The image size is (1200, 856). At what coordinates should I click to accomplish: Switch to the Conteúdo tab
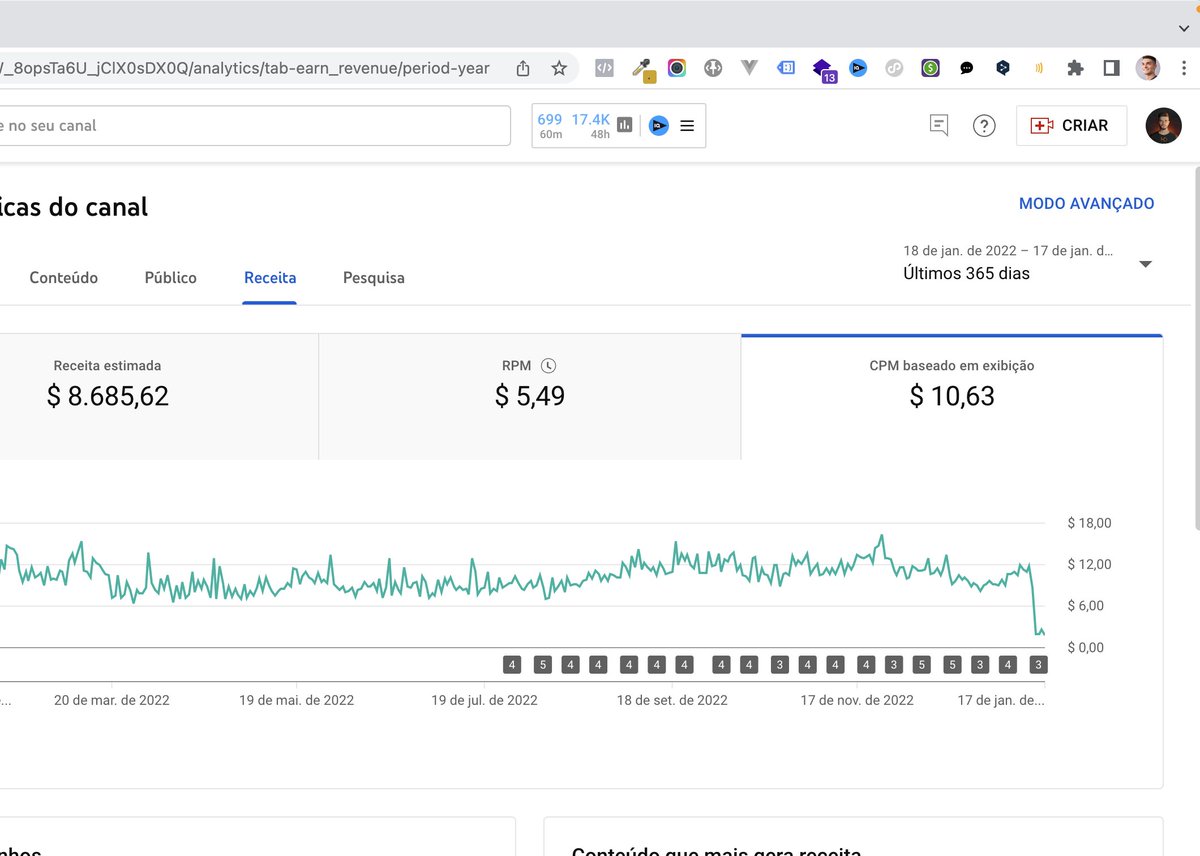64,278
